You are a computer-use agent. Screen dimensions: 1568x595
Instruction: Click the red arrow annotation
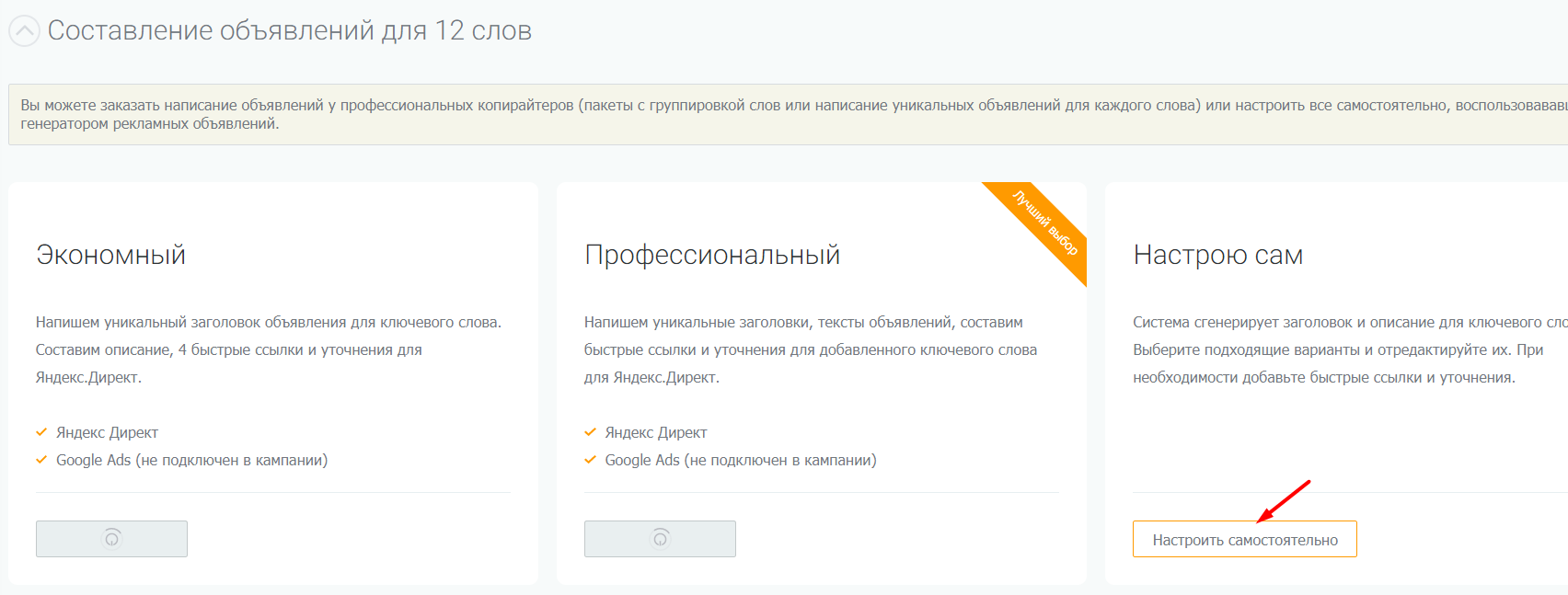pos(1284,501)
